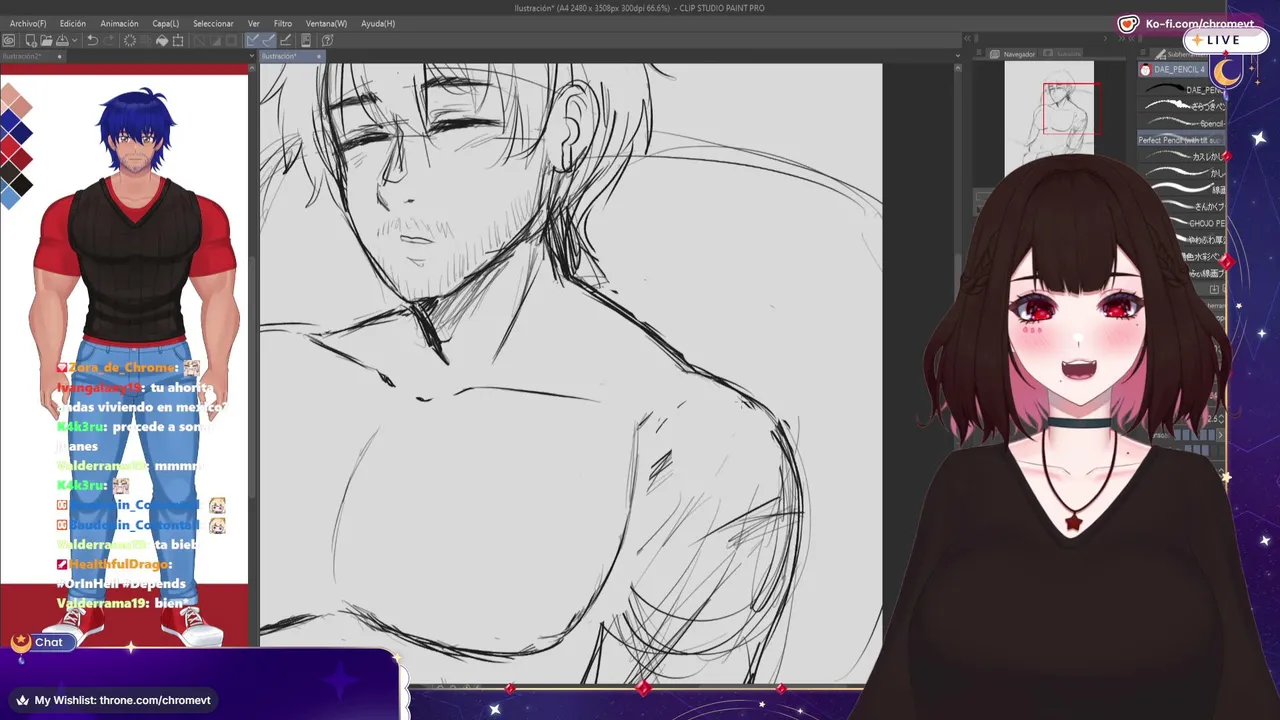Open the Seleccionar menu
The width and height of the screenshot is (1280, 720).
coord(213,23)
